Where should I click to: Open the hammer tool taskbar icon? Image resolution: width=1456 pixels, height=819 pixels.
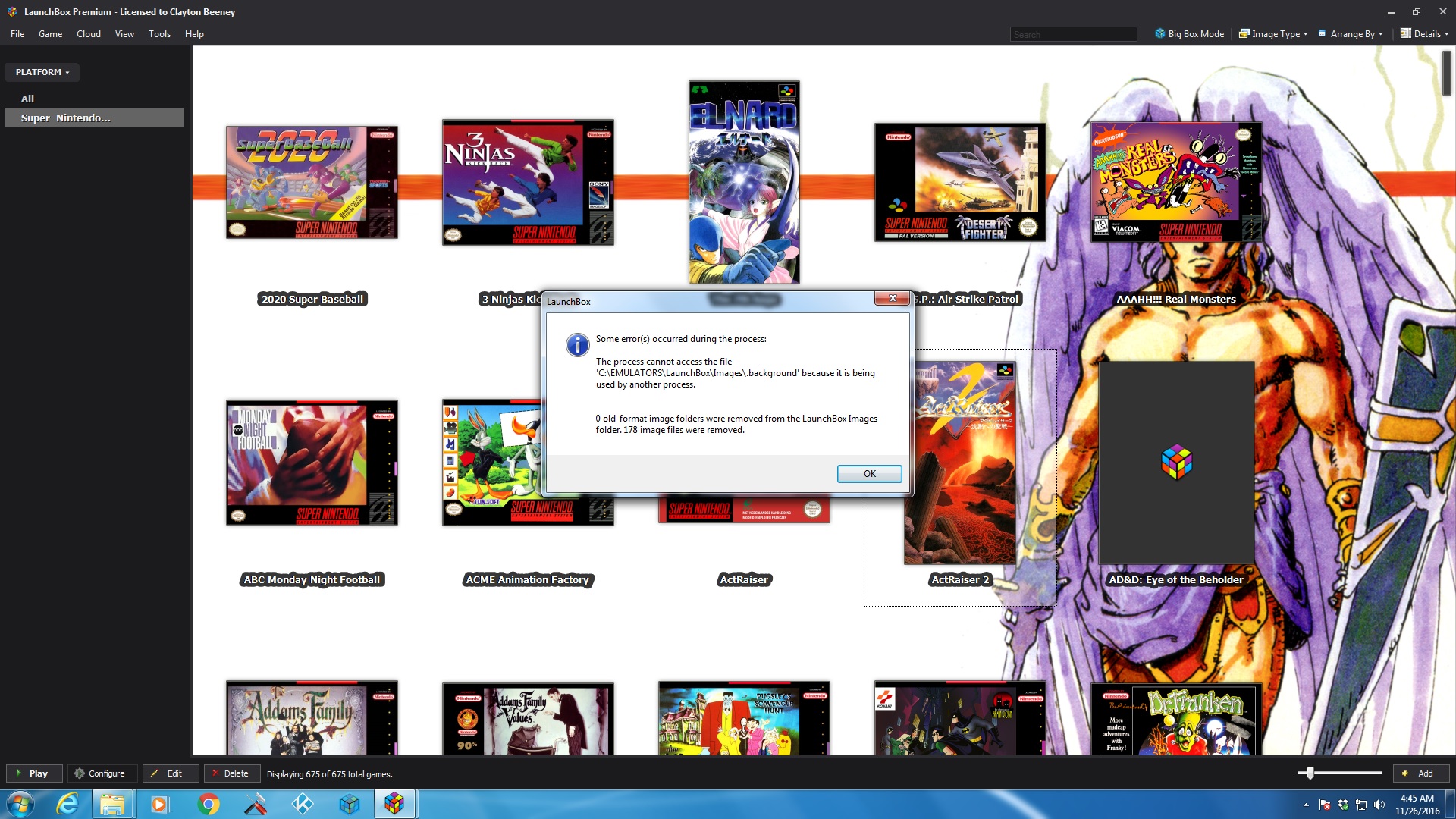255,804
